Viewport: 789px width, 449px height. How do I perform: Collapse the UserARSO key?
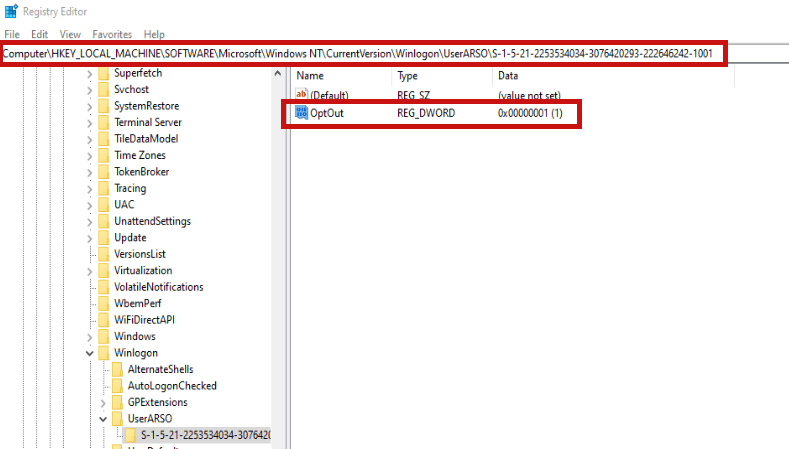click(103, 419)
